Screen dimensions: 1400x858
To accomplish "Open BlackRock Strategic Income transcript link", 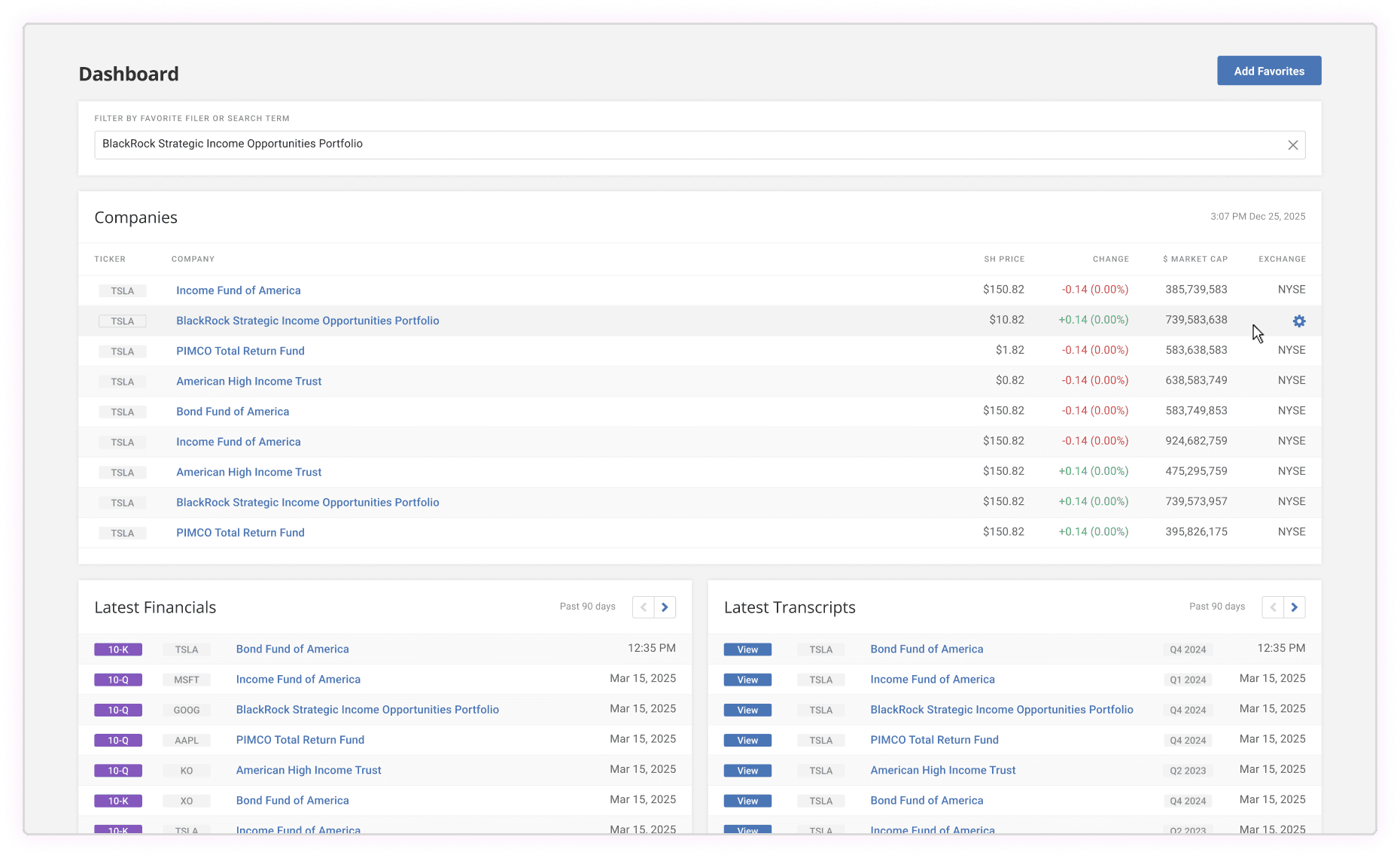I will [x=1002, y=710].
